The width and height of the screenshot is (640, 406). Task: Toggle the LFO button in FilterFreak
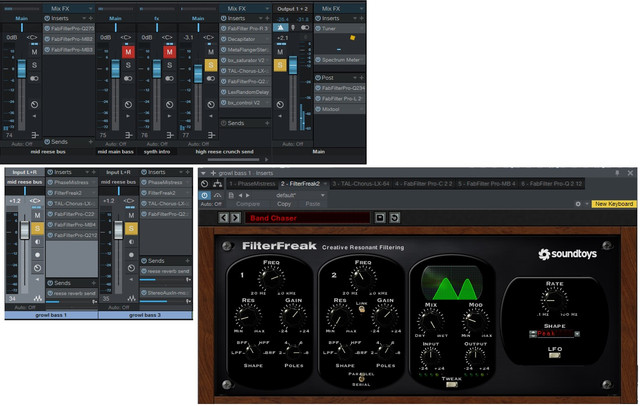tap(554, 355)
